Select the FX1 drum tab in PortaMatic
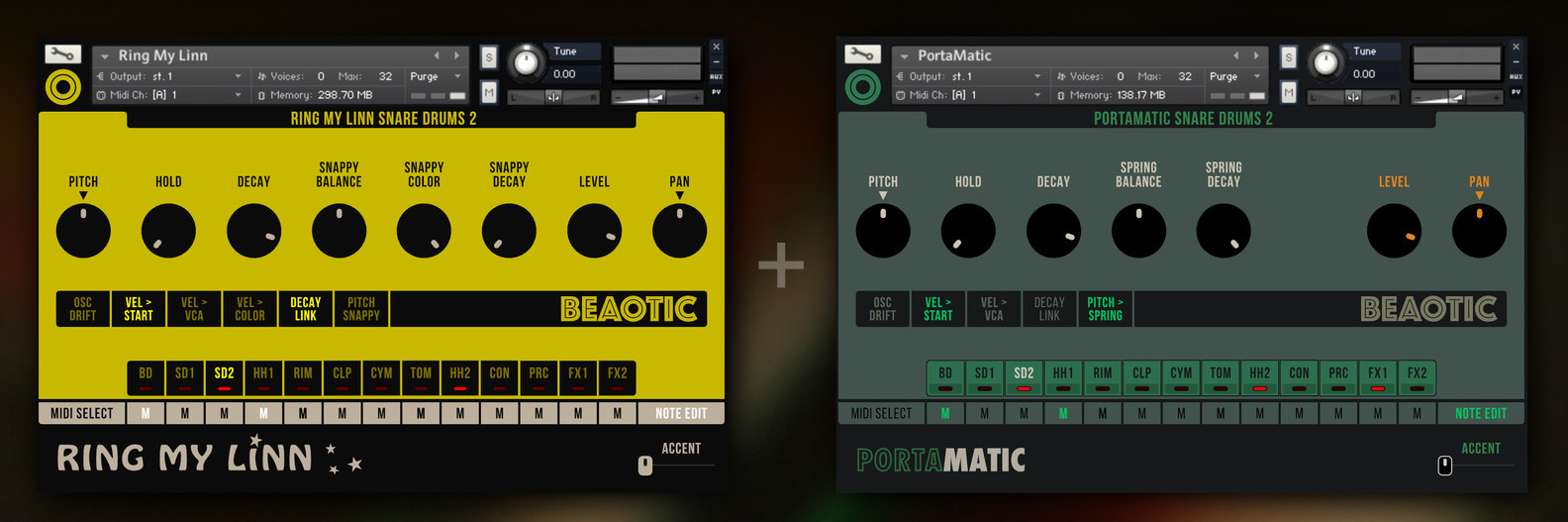This screenshot has width=1568, height=522. coord(1378,377)
